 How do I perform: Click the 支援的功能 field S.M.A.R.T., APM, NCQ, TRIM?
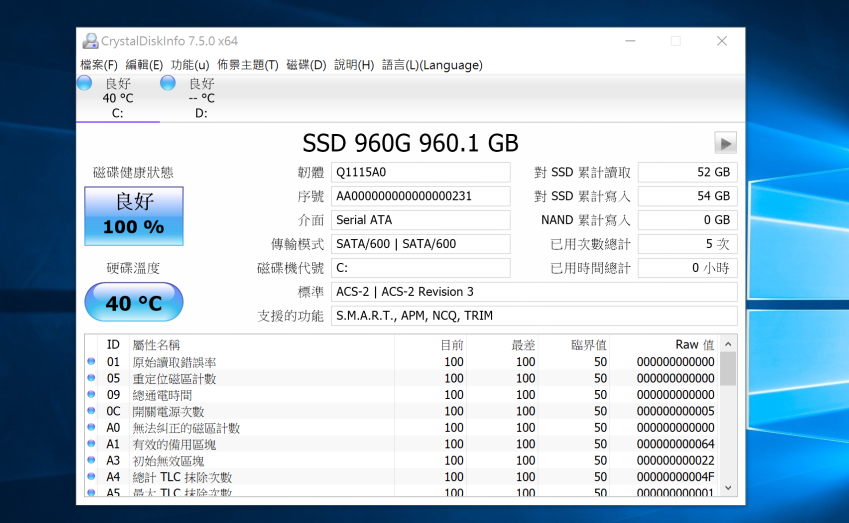534,316
